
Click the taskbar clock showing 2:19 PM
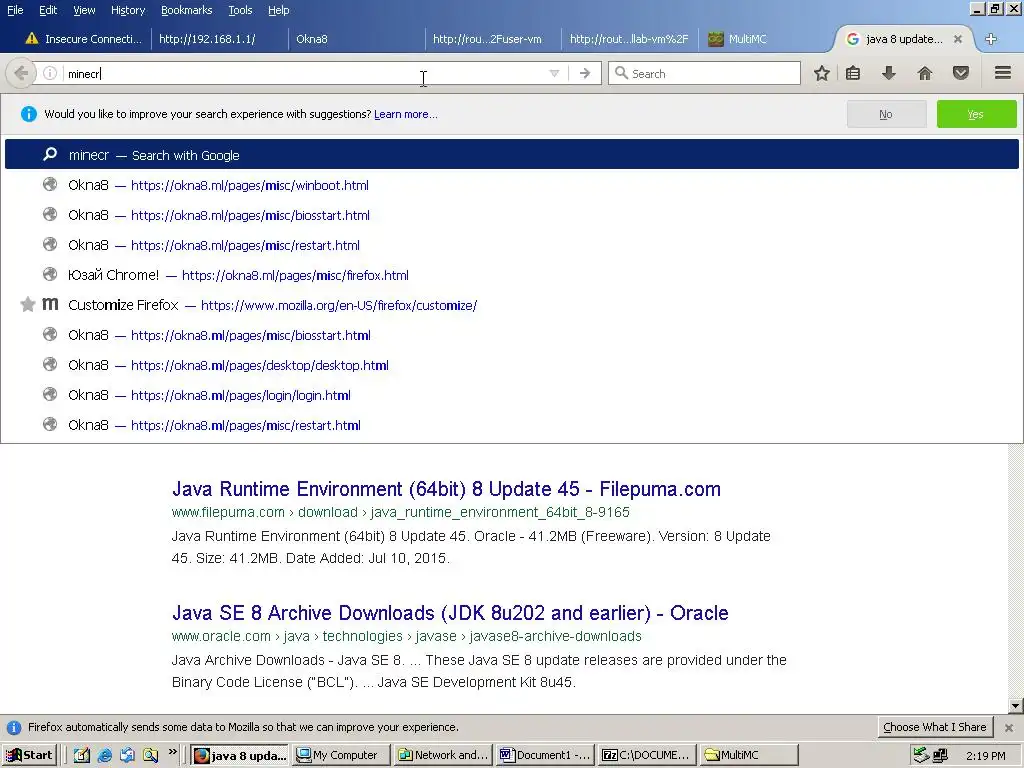tap(985, 756)
